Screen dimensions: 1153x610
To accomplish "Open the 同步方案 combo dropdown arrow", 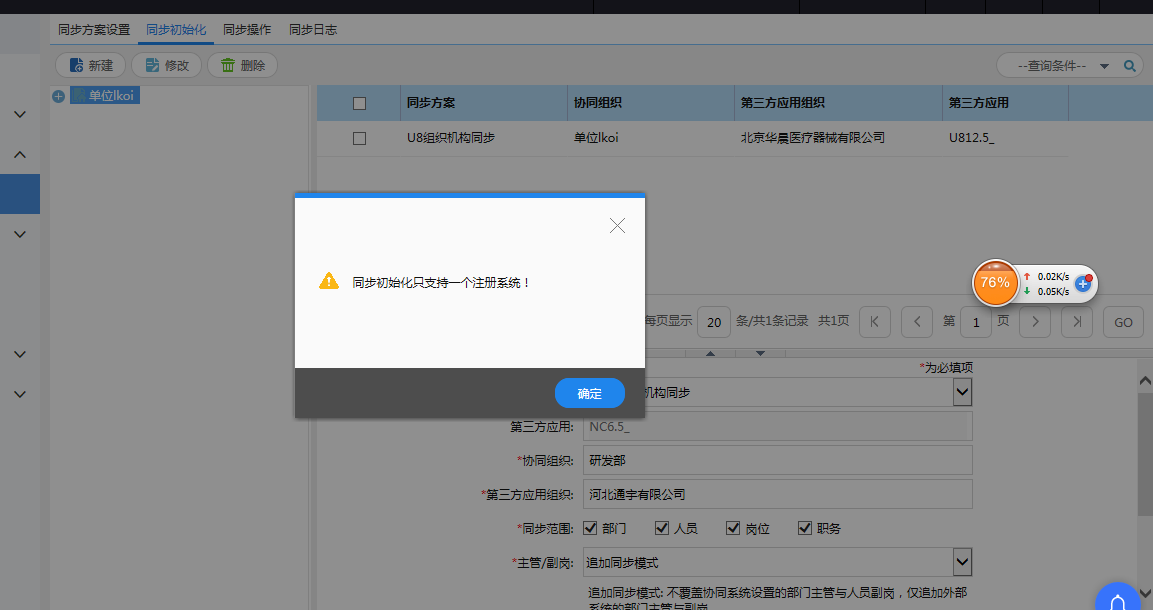I will 963,392.
